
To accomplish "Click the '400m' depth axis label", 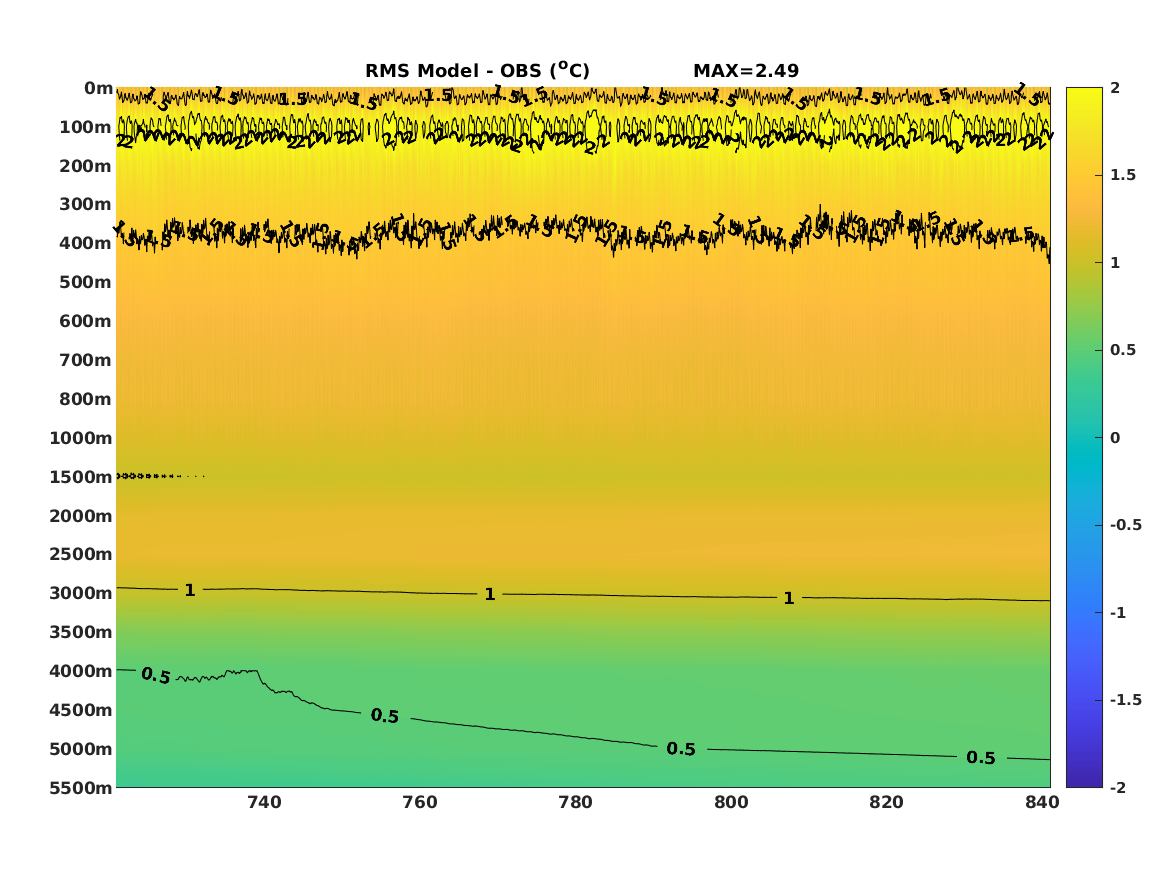I will (x=86, y=243).
